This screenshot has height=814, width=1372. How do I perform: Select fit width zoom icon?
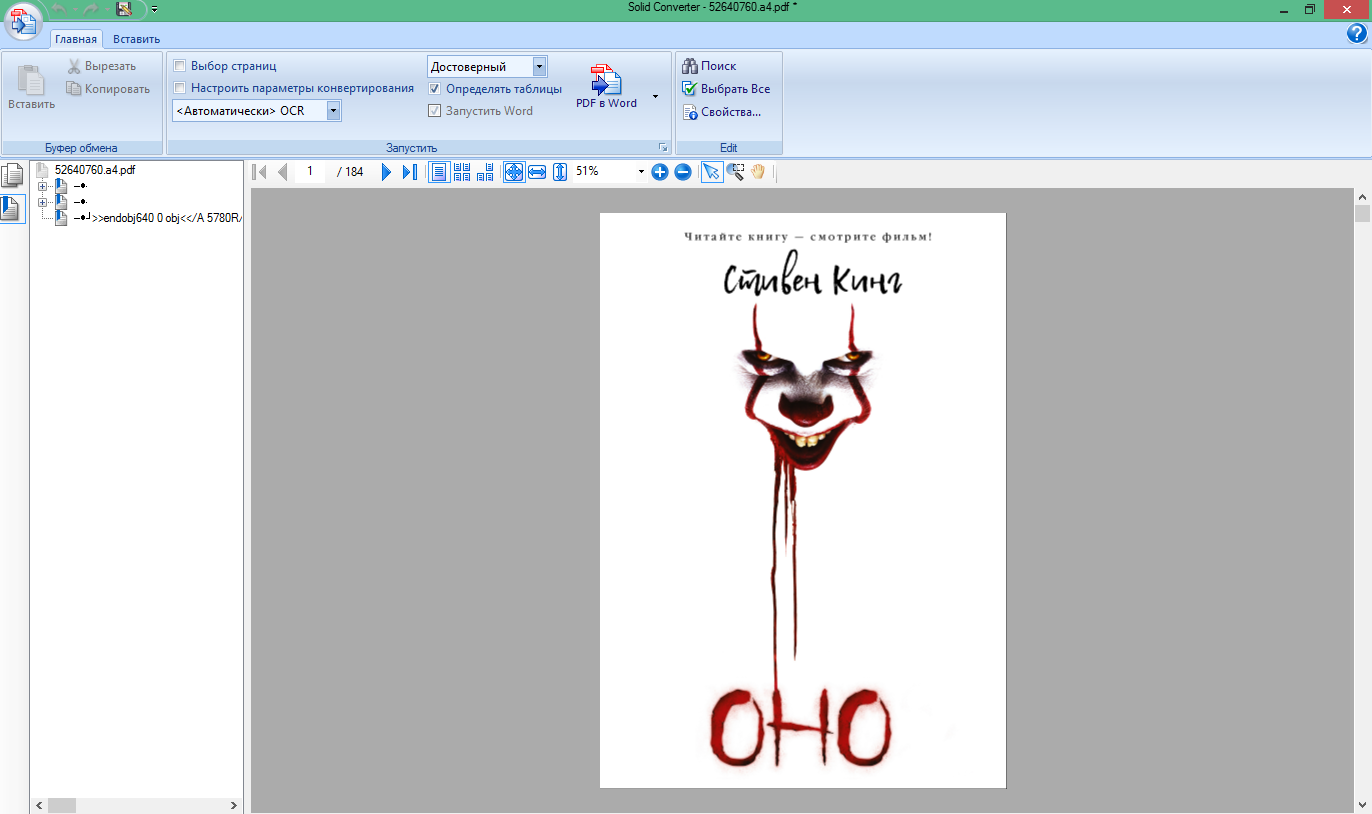[x=537, y=172]
